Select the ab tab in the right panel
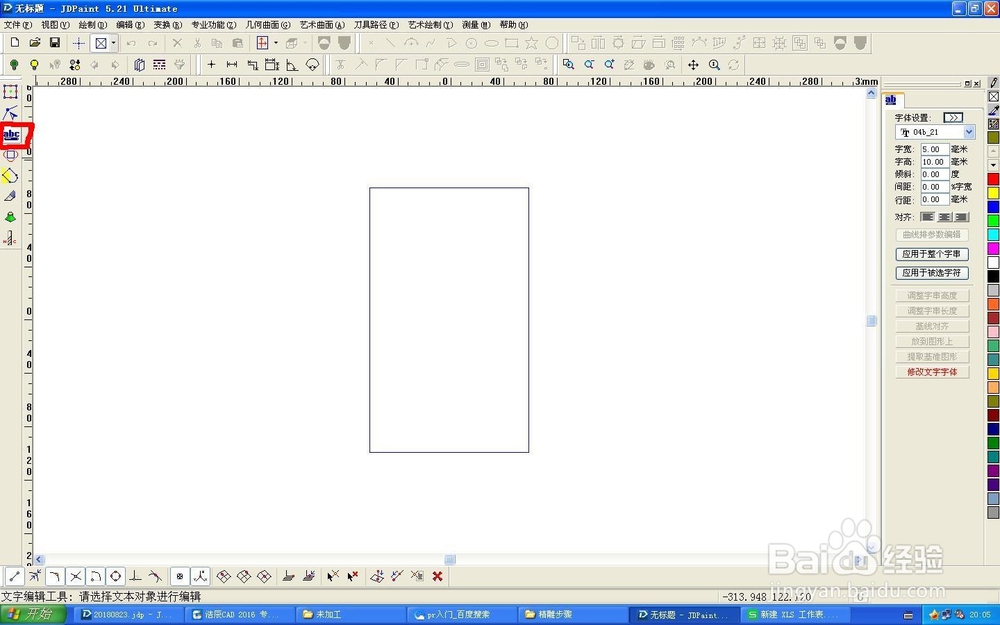The height and width of the screenshot is (625, 1000). [x=892, y=100]
